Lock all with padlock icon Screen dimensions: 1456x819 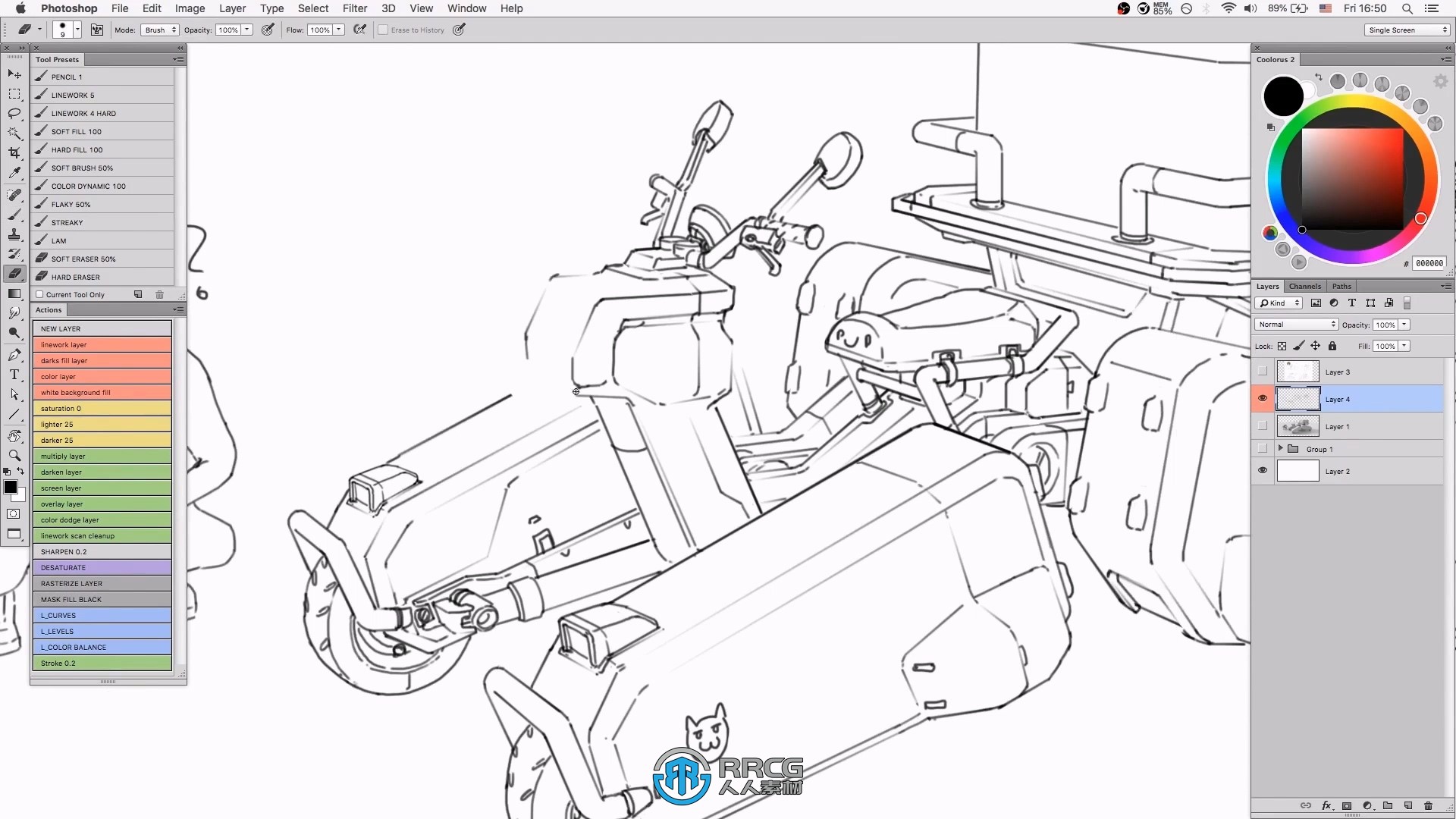coord(1332,346)
